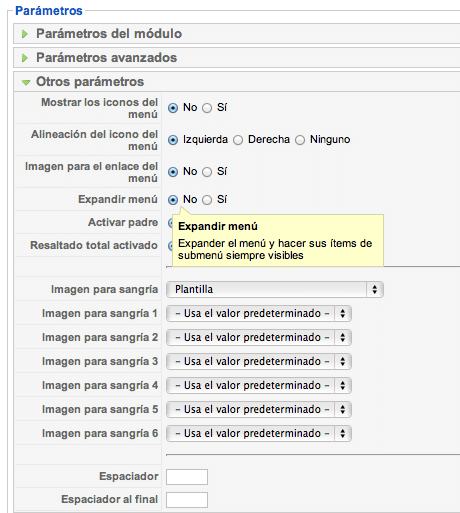
Task: Click into the Espaciador text field
Action: pyautogui.click(x=187, y=477)
